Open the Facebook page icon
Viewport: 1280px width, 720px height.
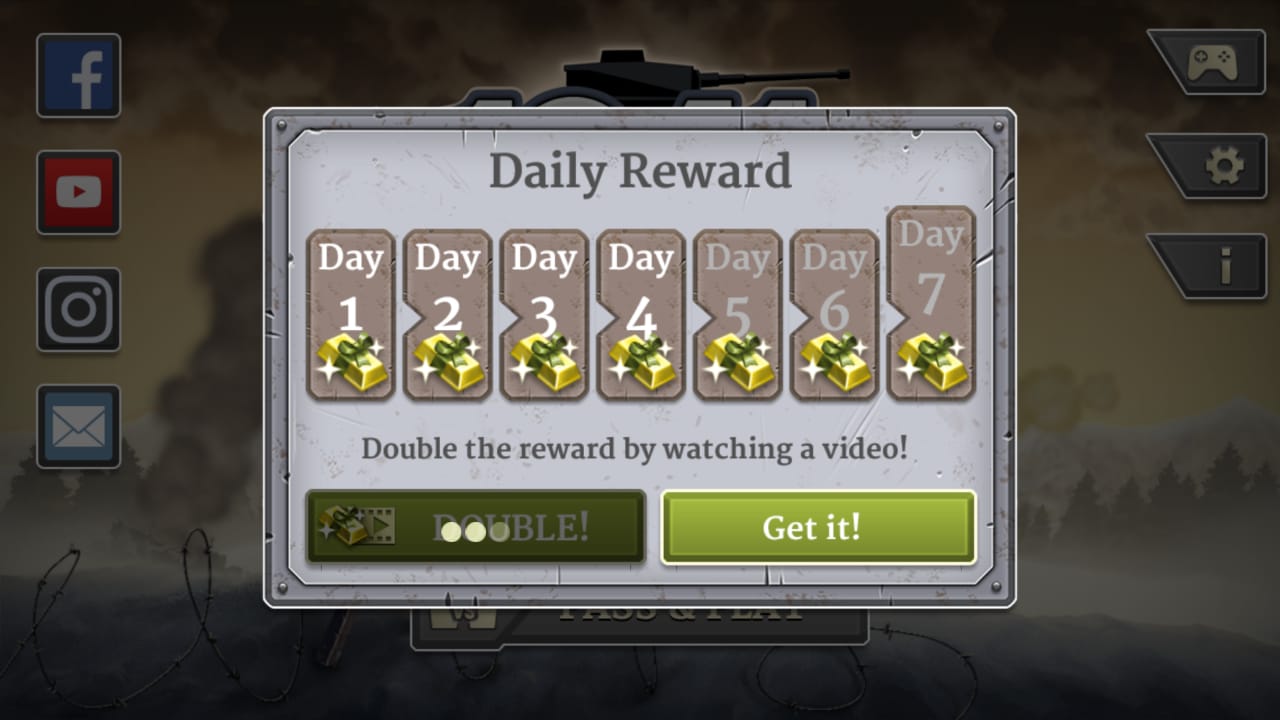(x=79, y=76)
